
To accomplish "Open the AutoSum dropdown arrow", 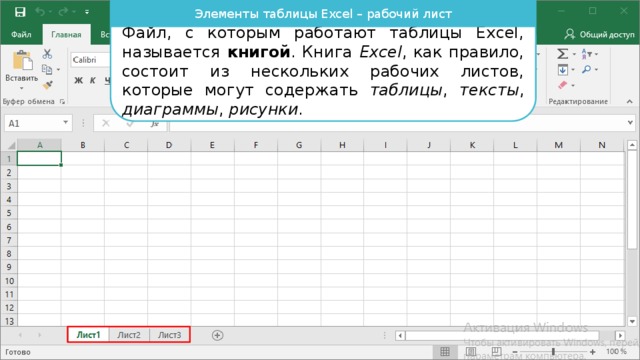I will tap(574, 54).
